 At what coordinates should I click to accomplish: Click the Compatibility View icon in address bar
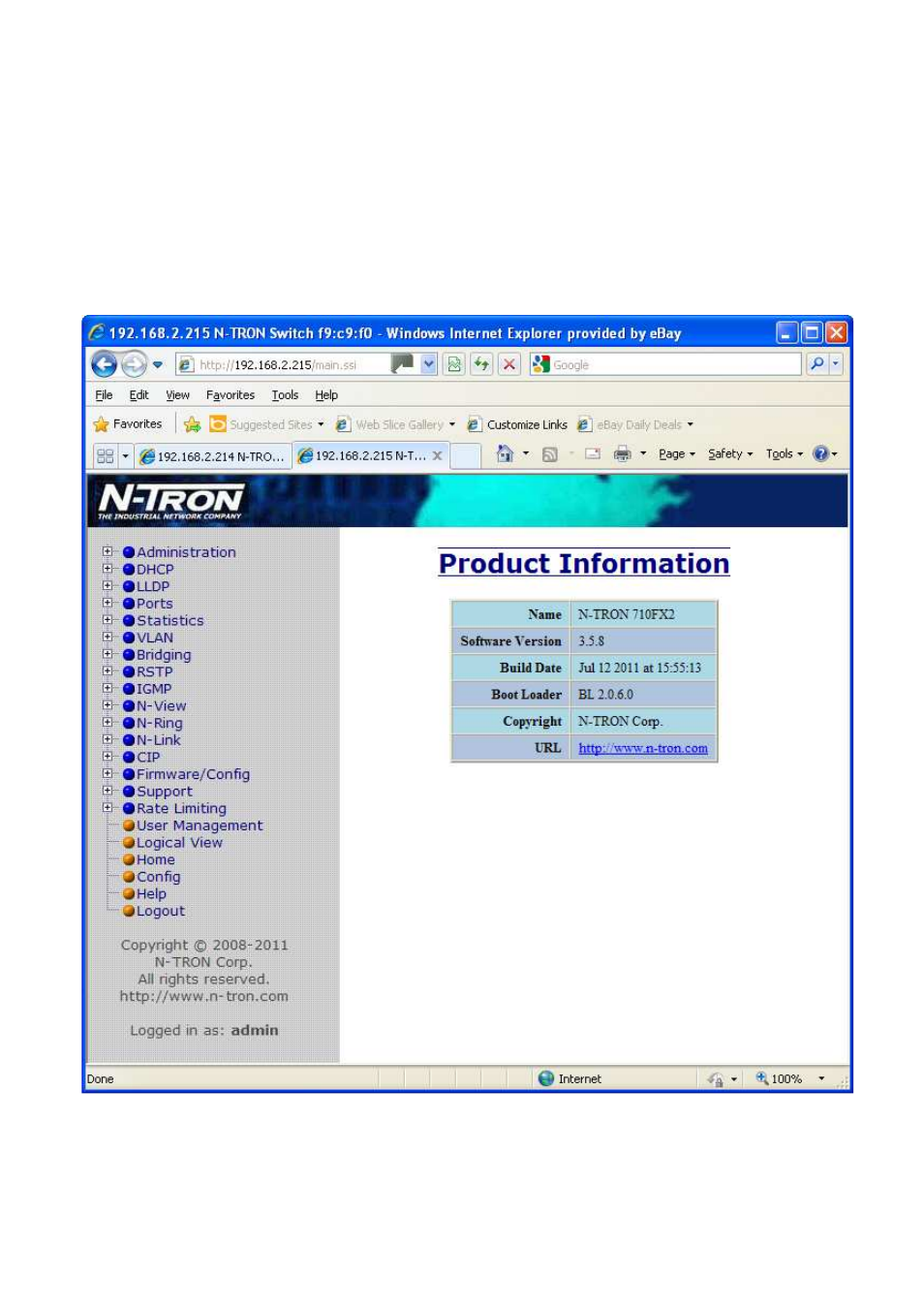click(x=454, y=364)
